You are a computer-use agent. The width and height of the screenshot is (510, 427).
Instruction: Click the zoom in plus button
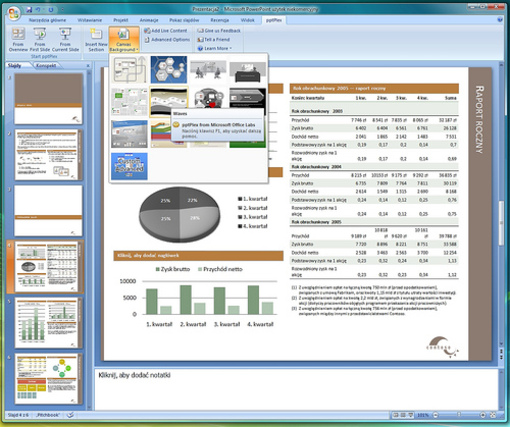tap(483, 415)
